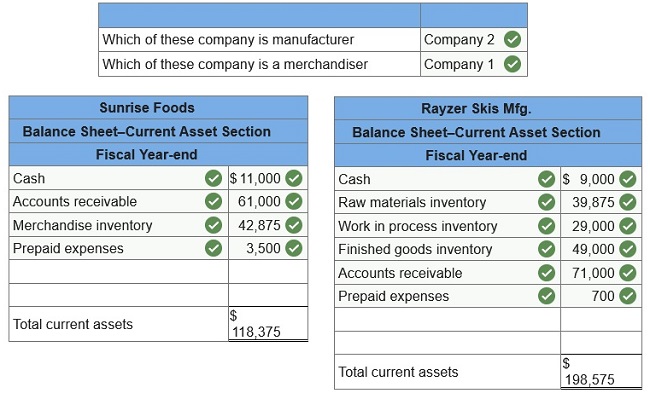Image resolution: width=650 pixels, height=399 pixels.
Task: Click the checkmark after the Raw materials inventory label
Action: [546, 202]
